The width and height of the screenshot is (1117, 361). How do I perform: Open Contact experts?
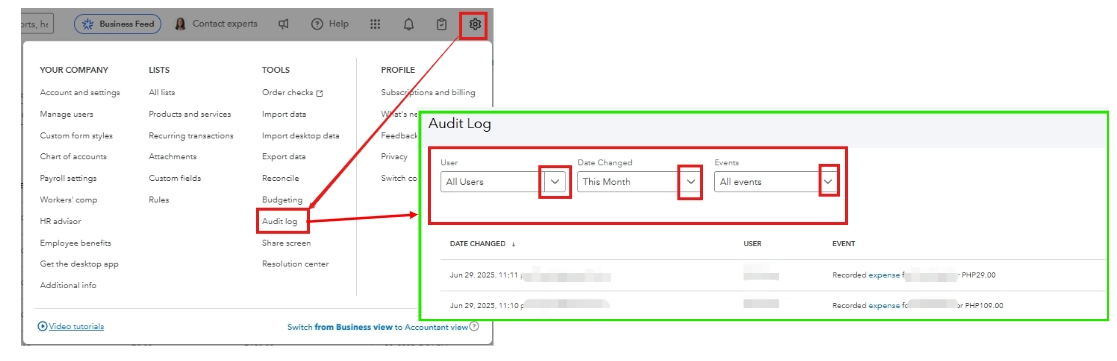pos(217,24)
